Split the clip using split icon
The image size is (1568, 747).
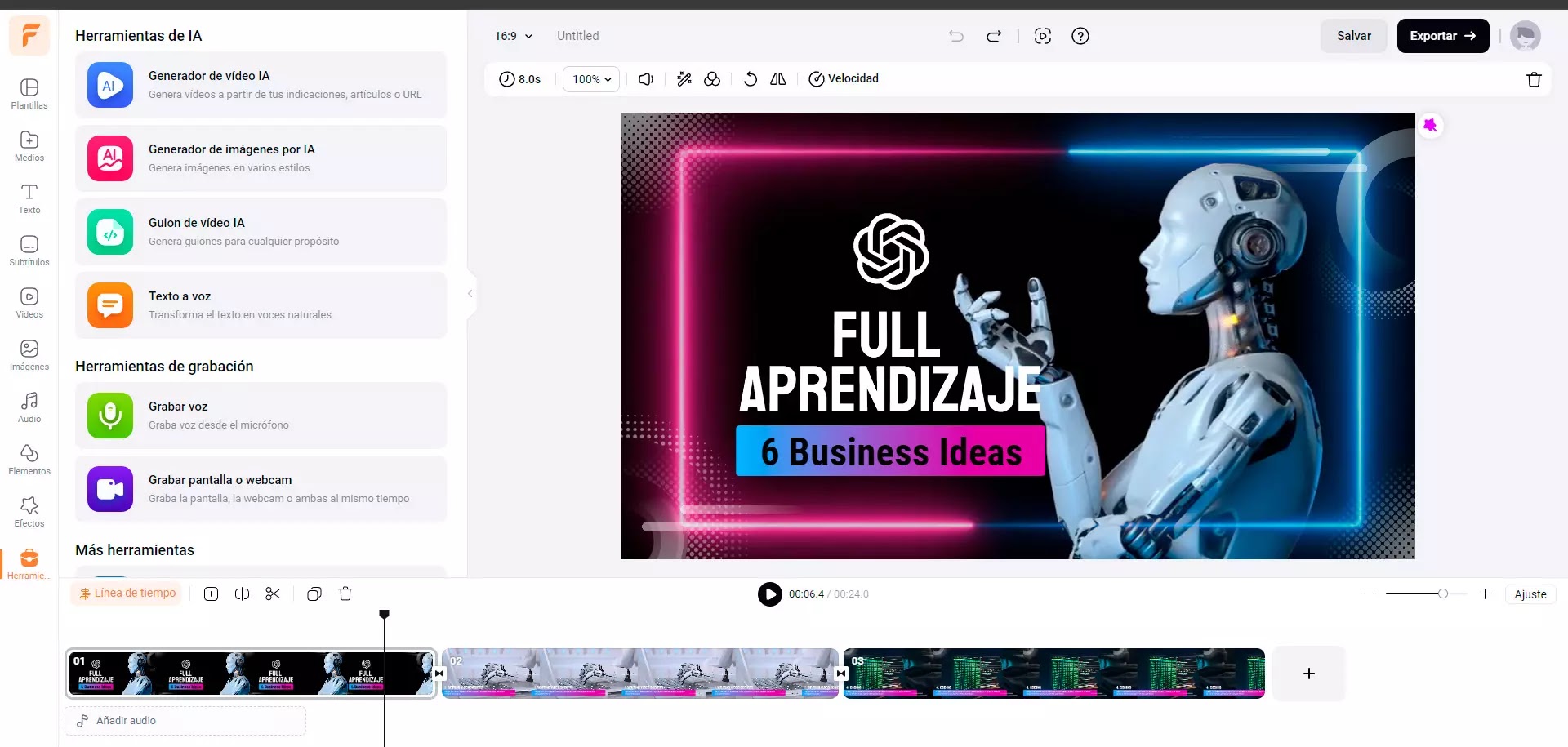coord(242,594)
